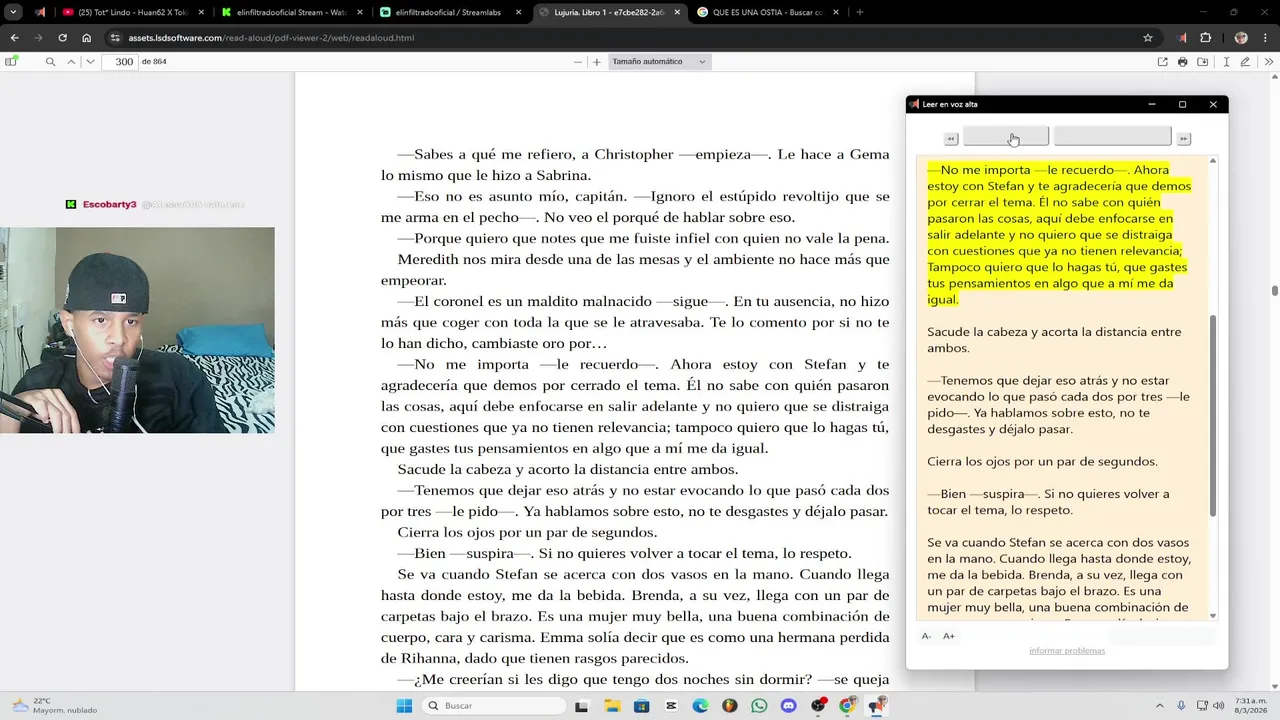Open the 'informar problemas' link

click(x=1067, y=651)
